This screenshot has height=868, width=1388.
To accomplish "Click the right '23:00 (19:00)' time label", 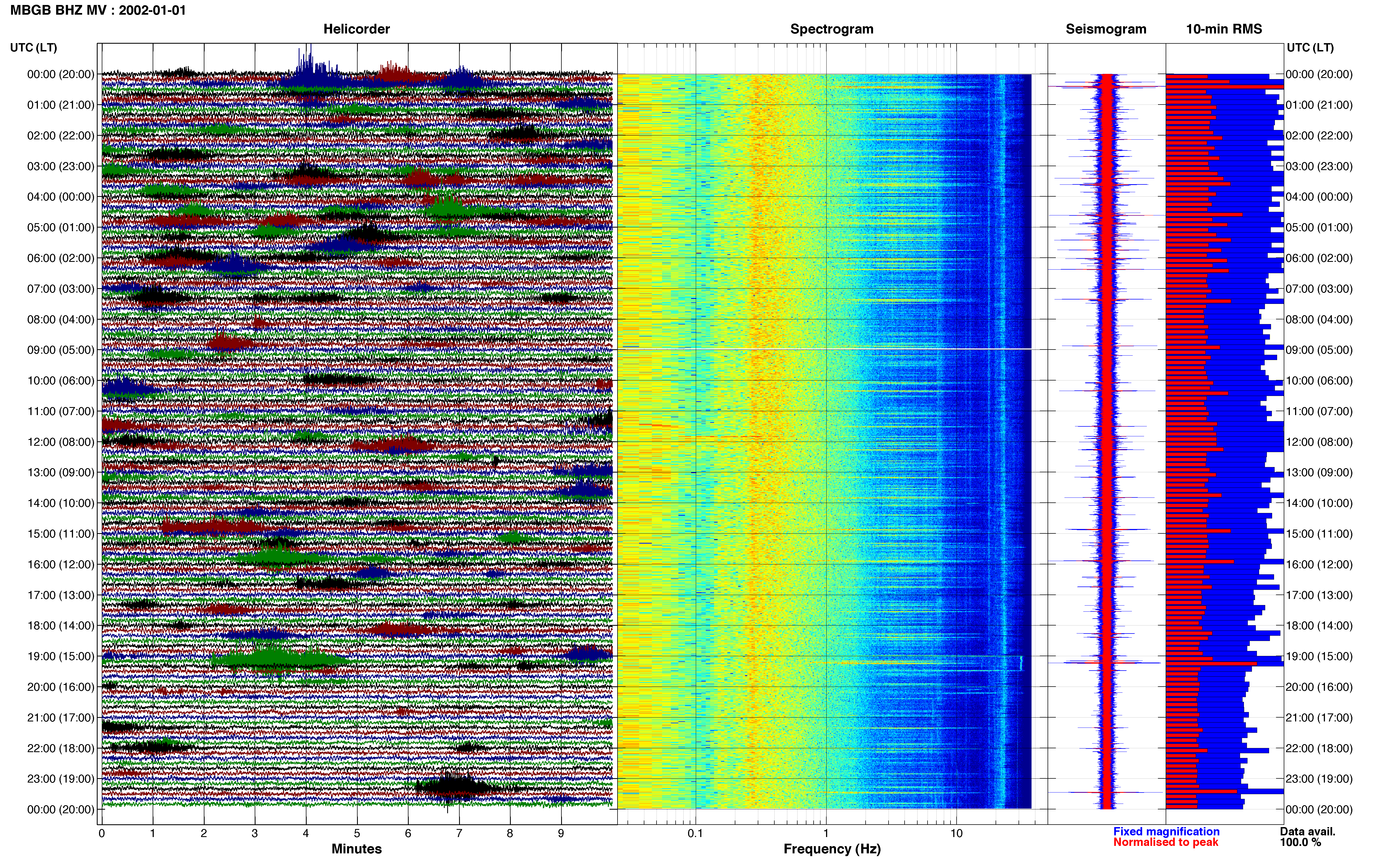I will tap(1319, 778).
